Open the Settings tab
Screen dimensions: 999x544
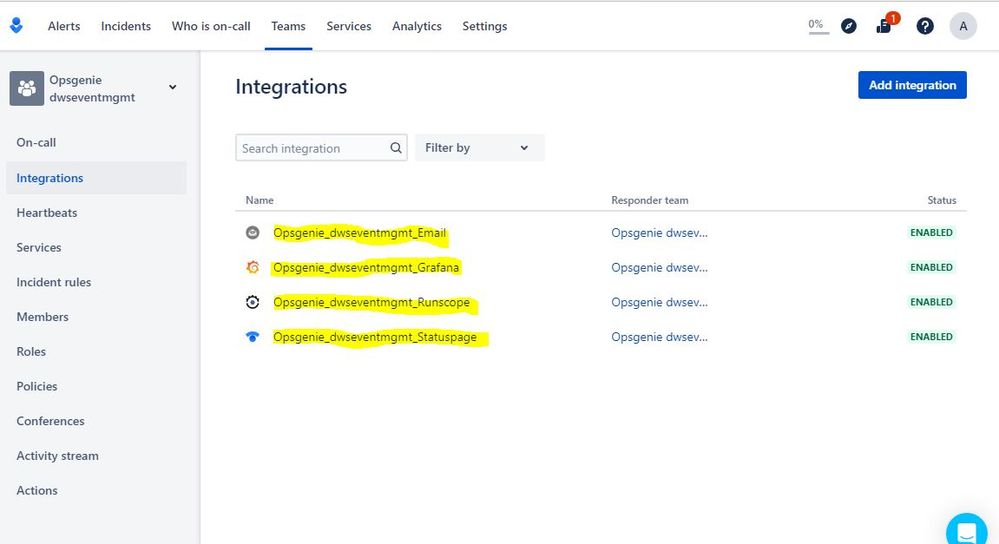tap(485, 26)
